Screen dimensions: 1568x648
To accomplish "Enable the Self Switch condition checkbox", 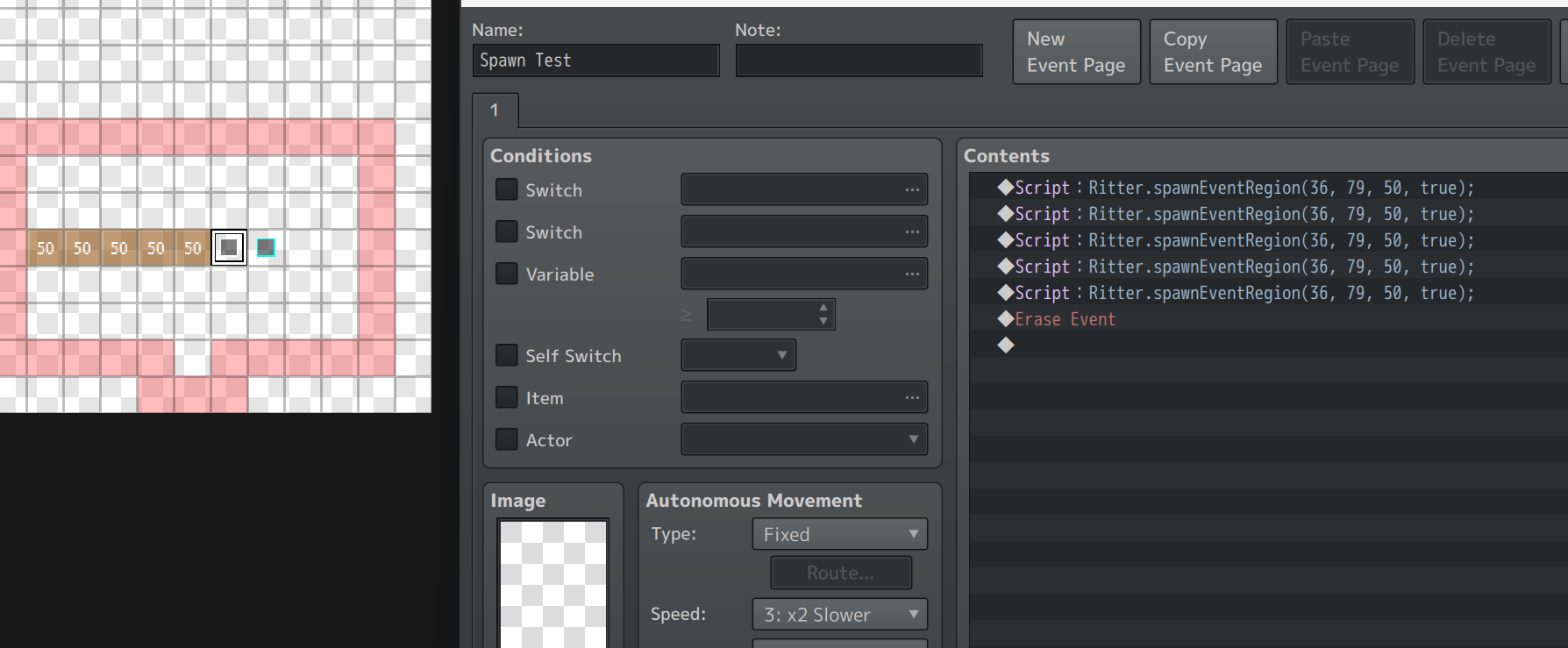I will (x=507, y=355).
